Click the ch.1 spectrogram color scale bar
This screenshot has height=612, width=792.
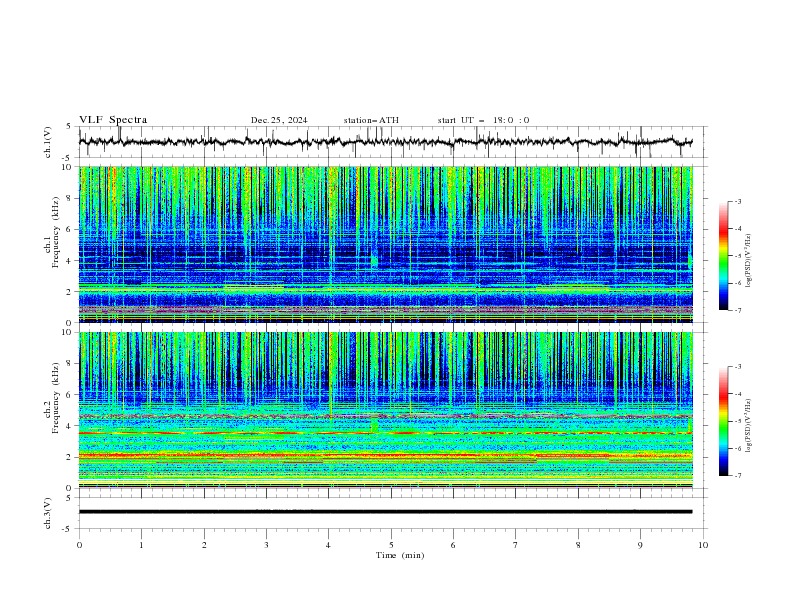[723, 256]
